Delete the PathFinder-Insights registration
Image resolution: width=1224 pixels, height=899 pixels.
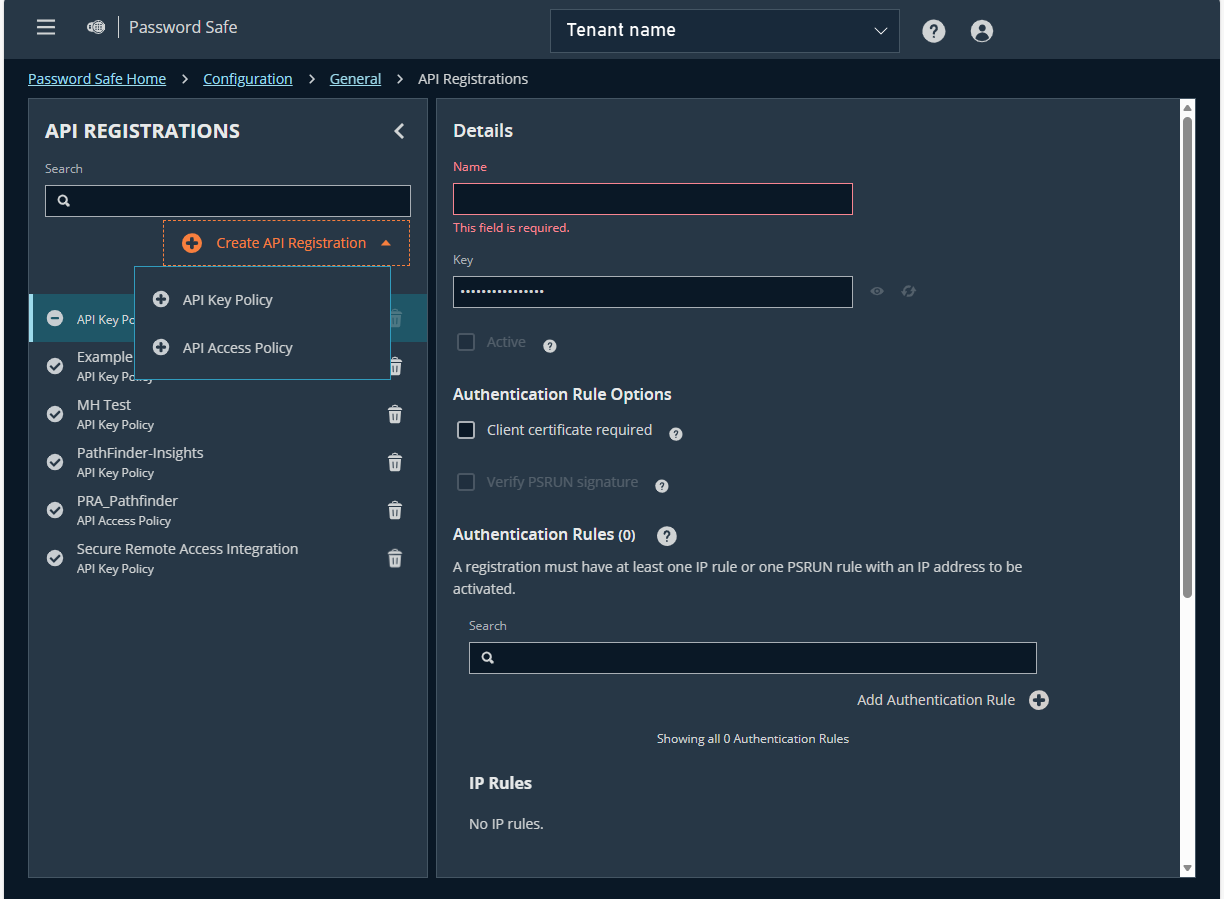pyautogui.click(x=395, y=462)
